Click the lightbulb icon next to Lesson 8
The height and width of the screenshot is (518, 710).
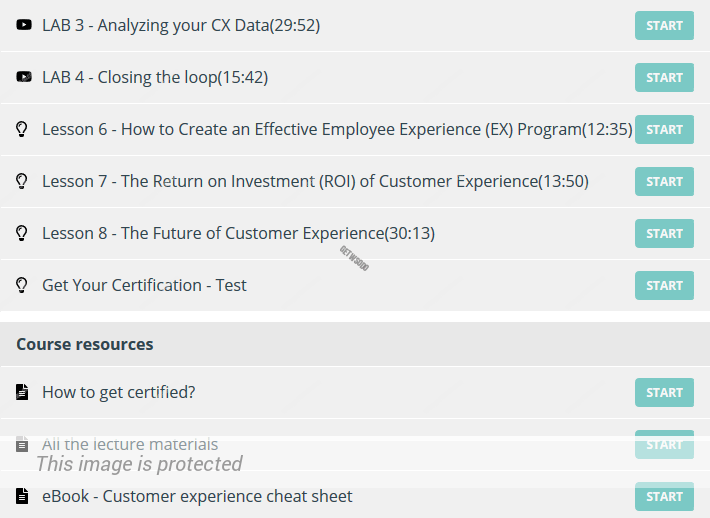pyautogui.click(x=22, y=233)
